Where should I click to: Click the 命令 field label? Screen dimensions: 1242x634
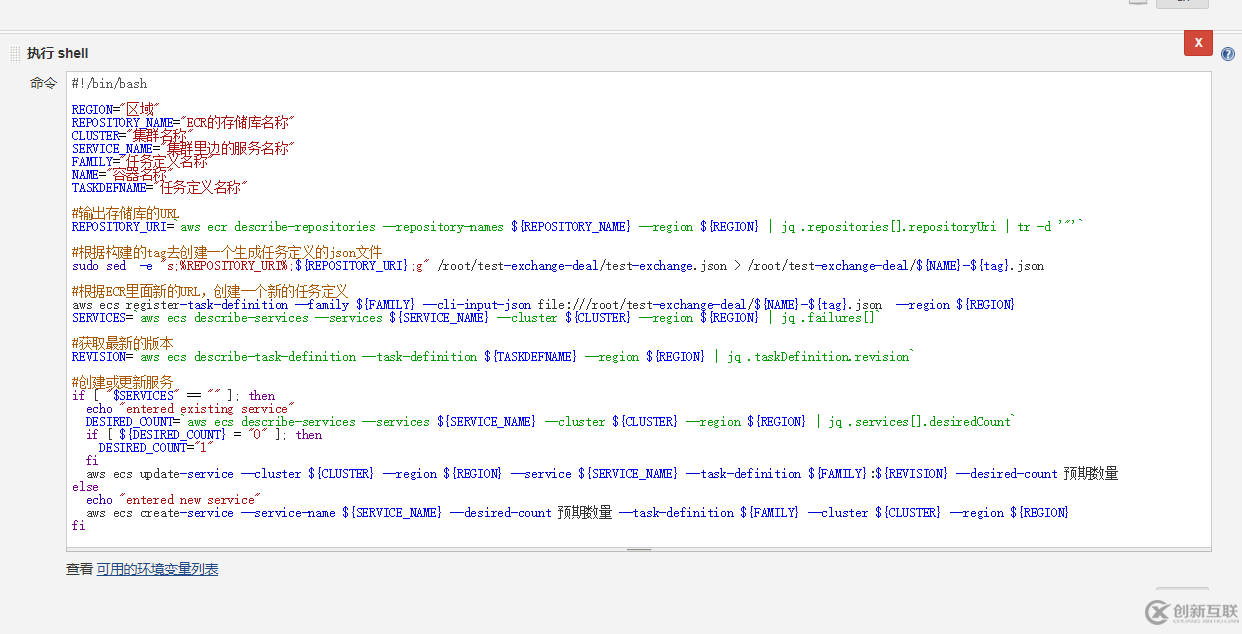43,83
